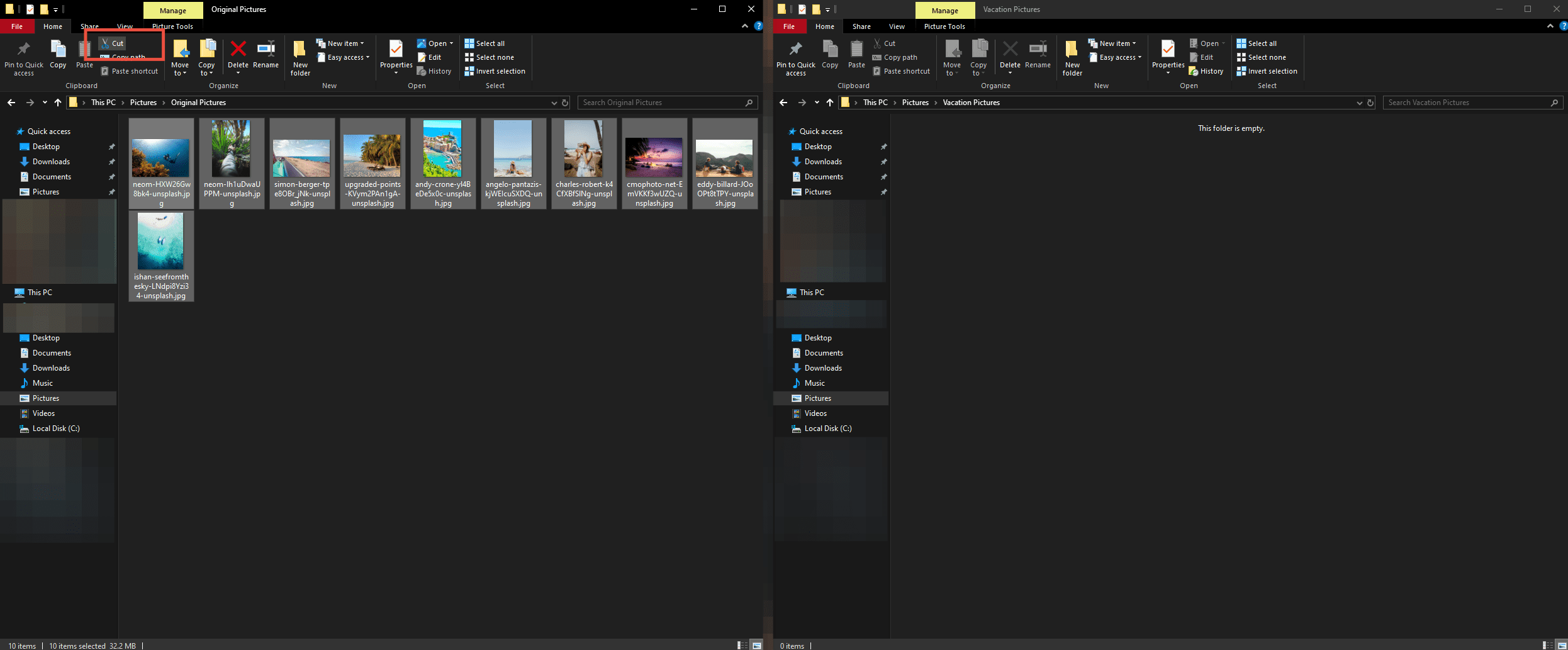
Task: Click the Cut button in Original Pictures window
Action: (x=113, y=43)
